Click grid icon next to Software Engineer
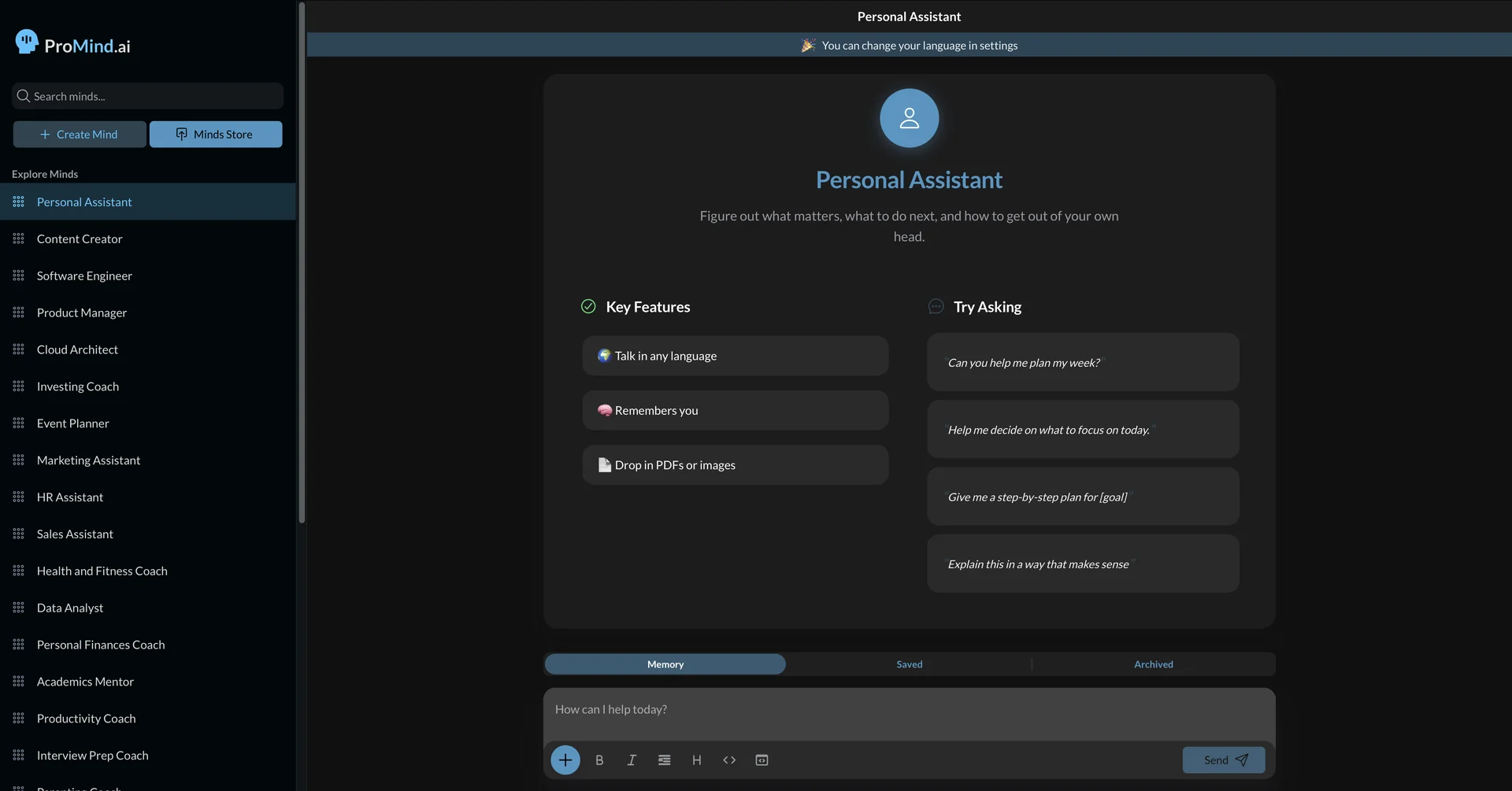 pos(19,275)
